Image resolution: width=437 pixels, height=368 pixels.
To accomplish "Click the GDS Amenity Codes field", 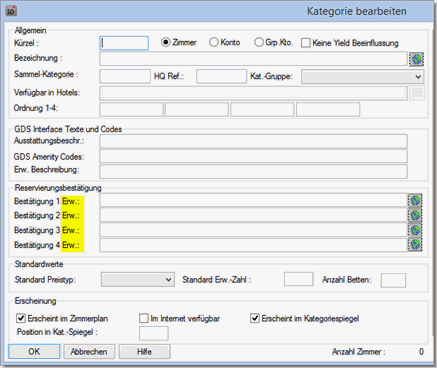I will 253,156.
